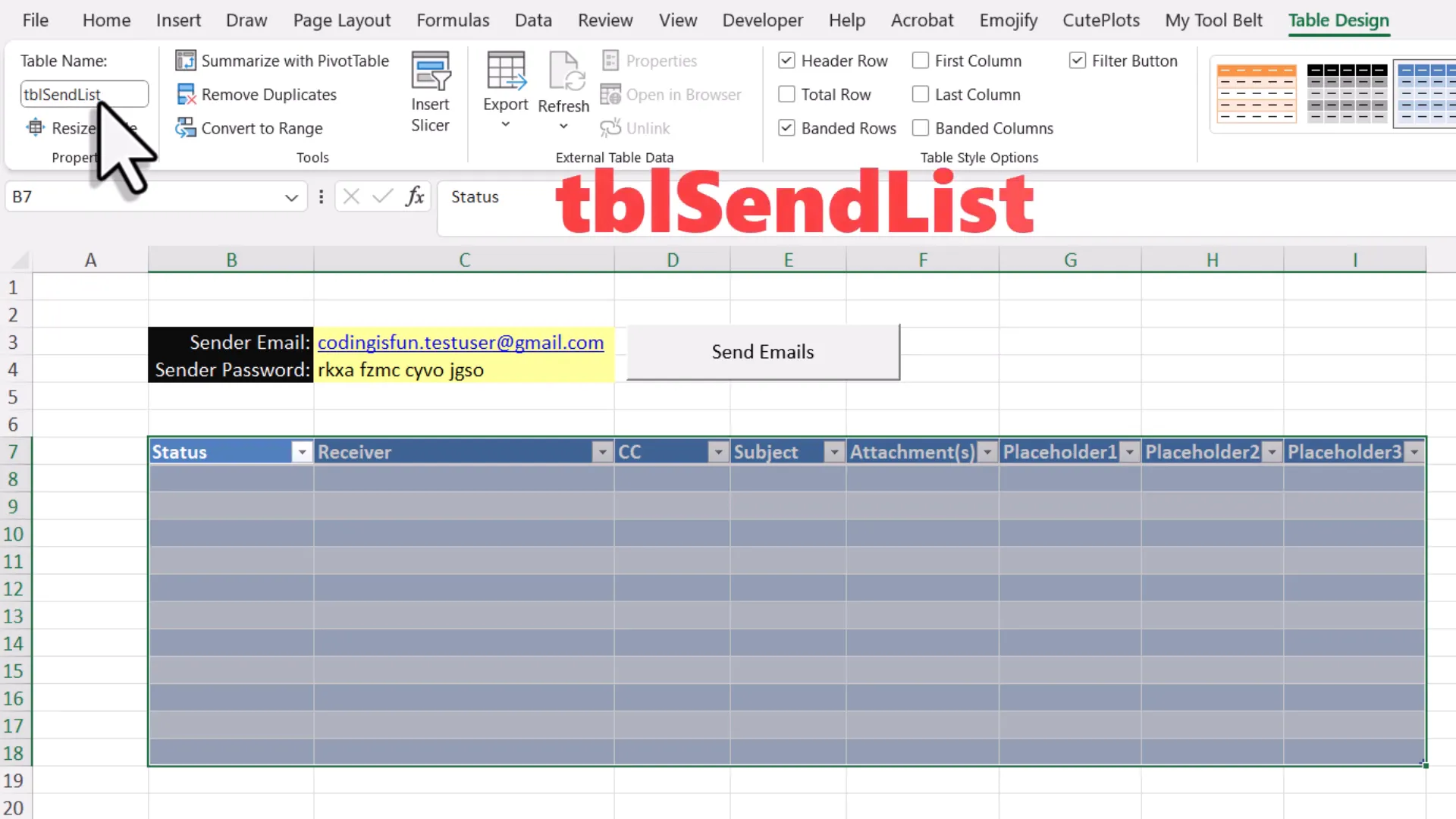
Task: Check the Banded Columns checkbox
Action: pyautogui.click(x=921, y=127)
